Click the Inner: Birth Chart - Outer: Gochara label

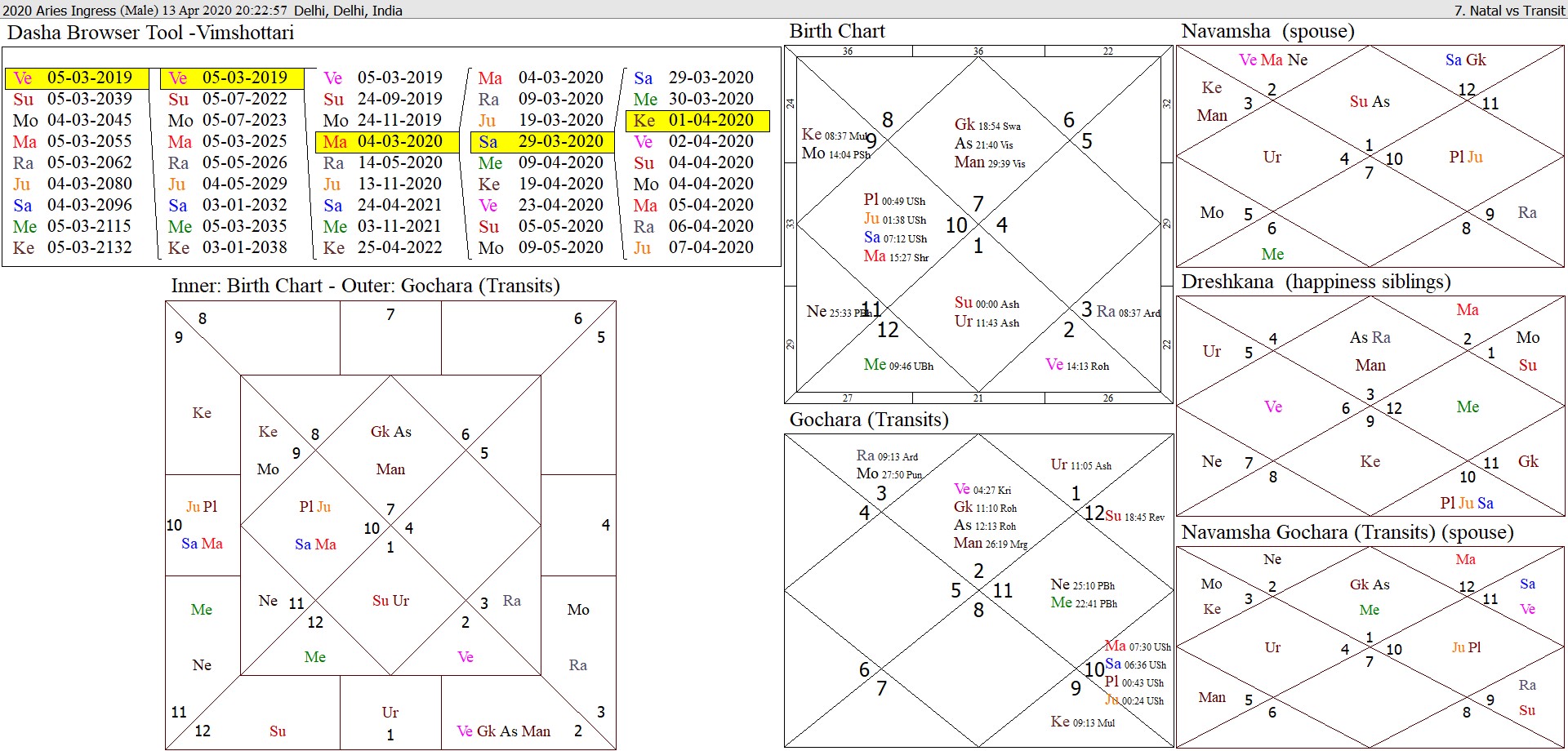[365, 286]
